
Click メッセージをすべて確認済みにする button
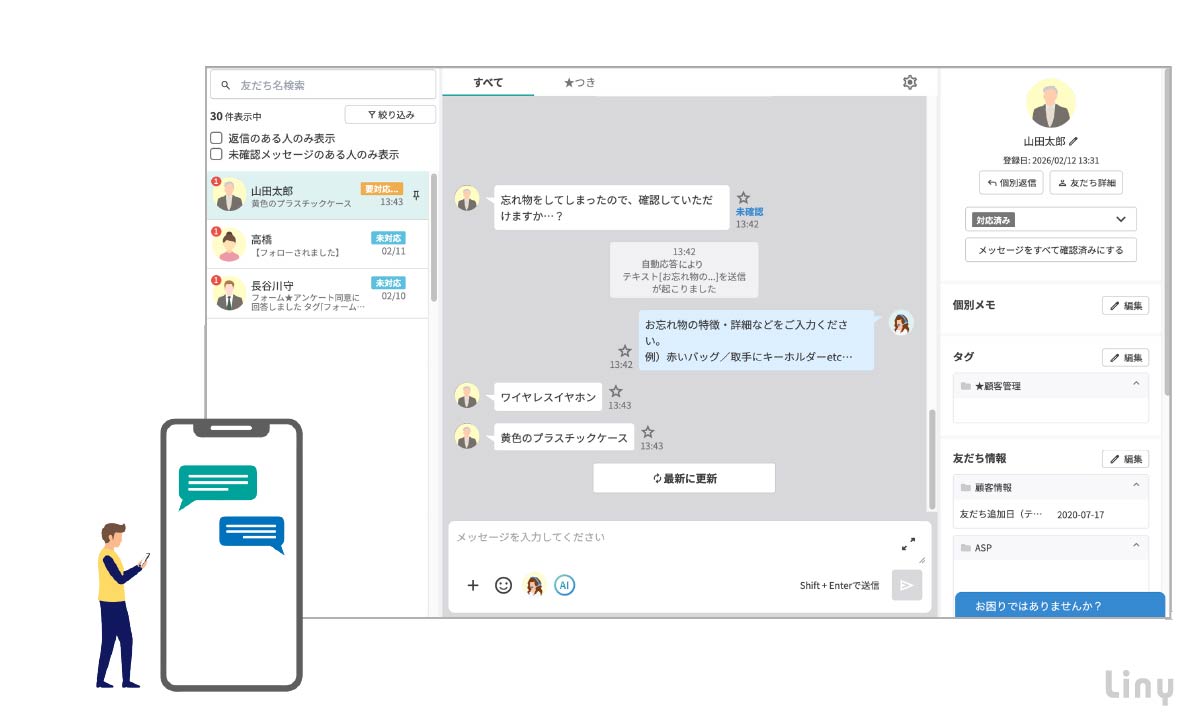1050,250
